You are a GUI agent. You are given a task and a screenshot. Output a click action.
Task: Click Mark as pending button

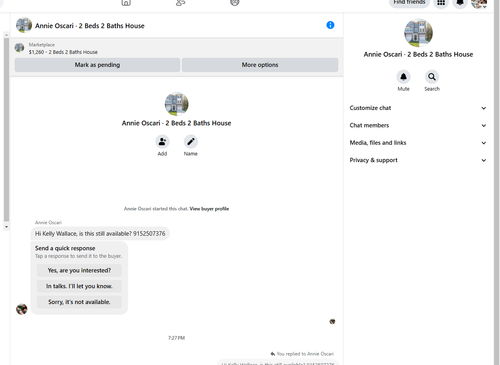point(97,65)
